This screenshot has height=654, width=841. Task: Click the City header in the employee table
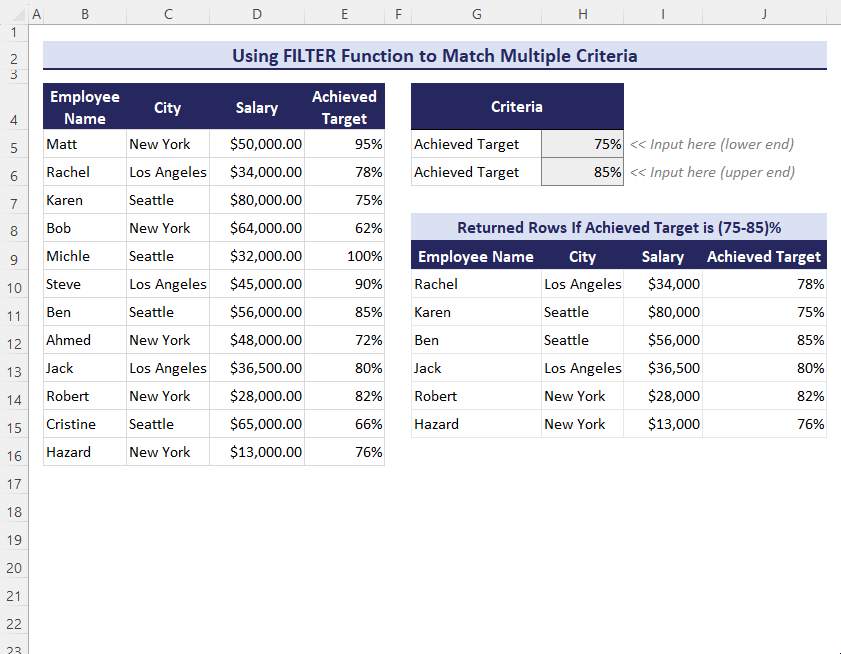tap(167, 106)
